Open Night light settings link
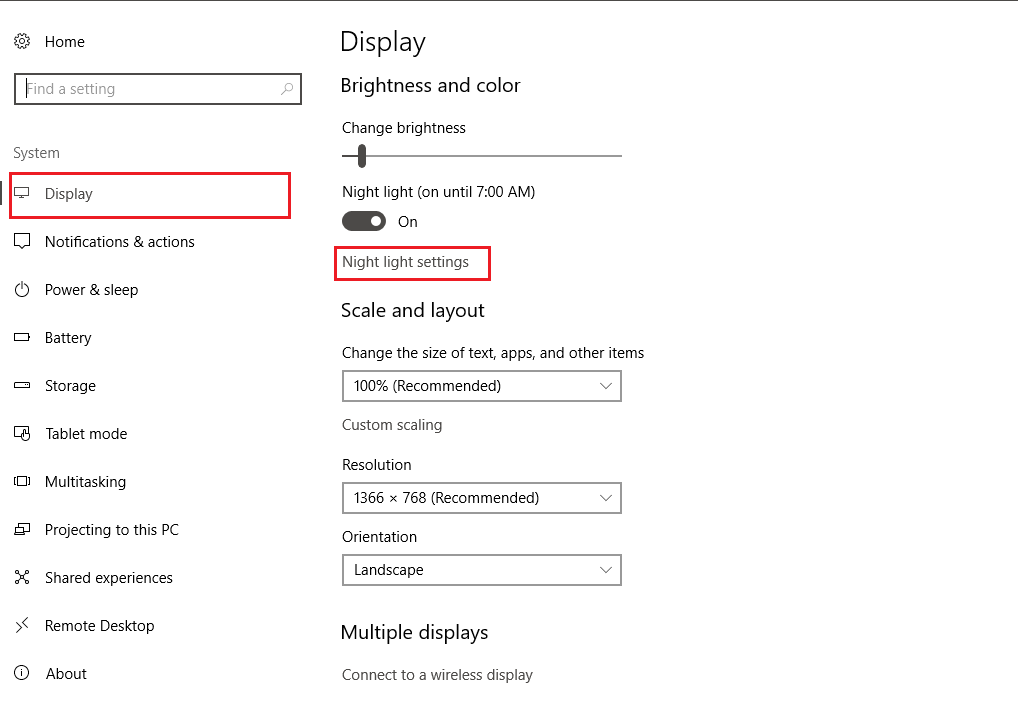The height and width of the screenshot is (701, 1018). click(405, 262)
